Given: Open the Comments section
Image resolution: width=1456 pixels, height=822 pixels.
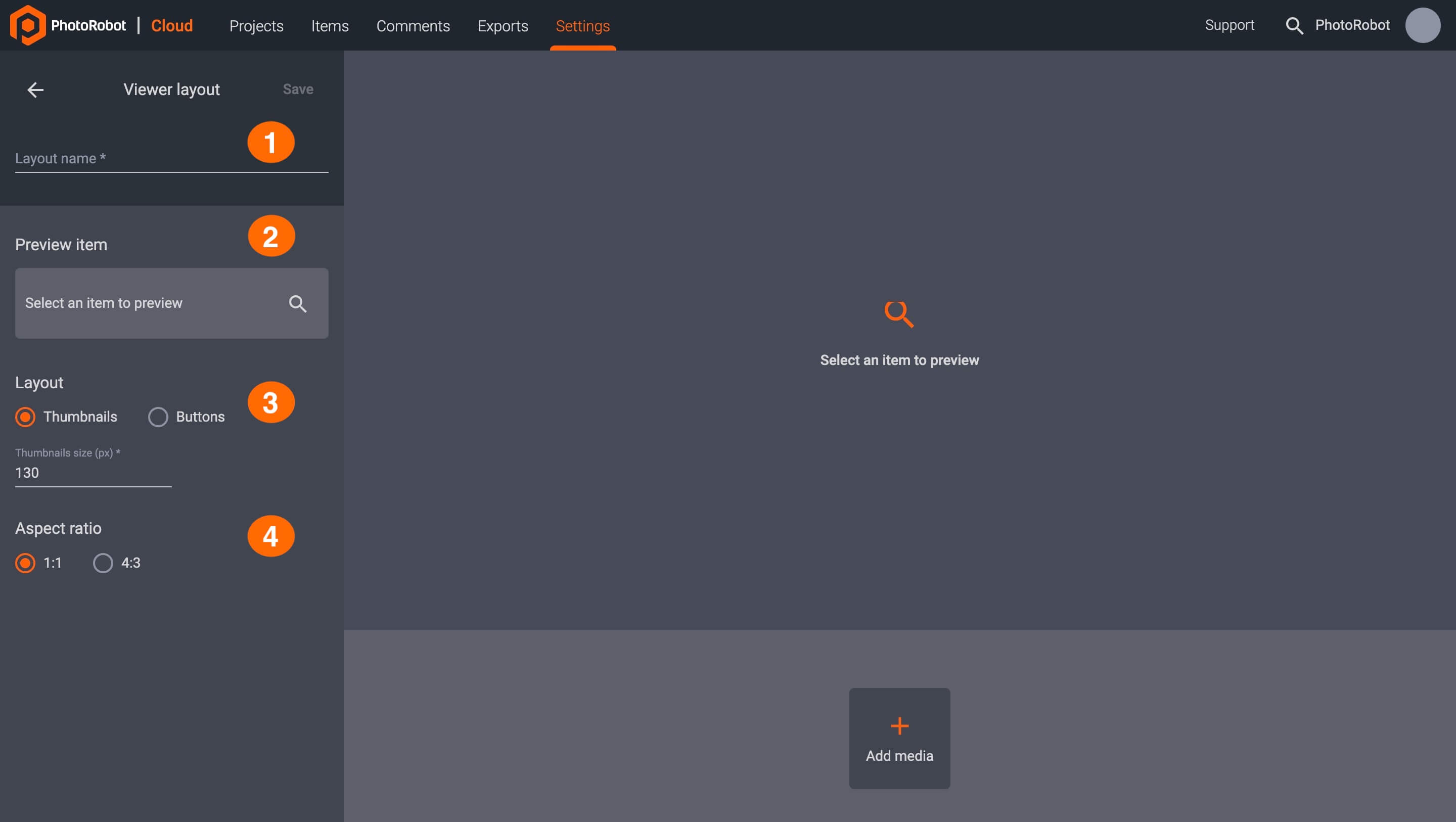Looking at the screenshot, I should click(x=413, y=26).
